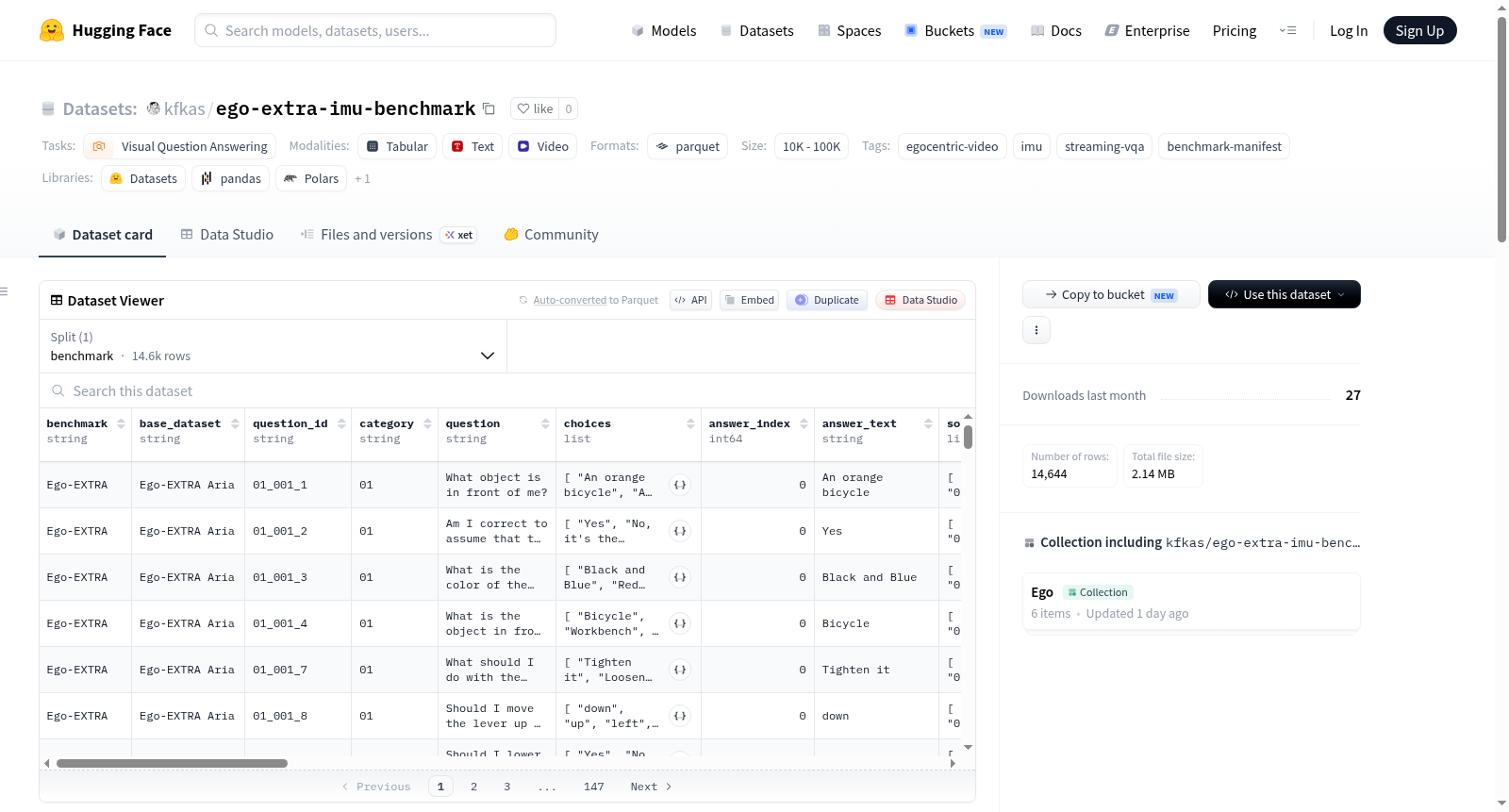Open the Pricing page
The width and height of the screenshot is (1509, 812).
[x=1235, y=30]
